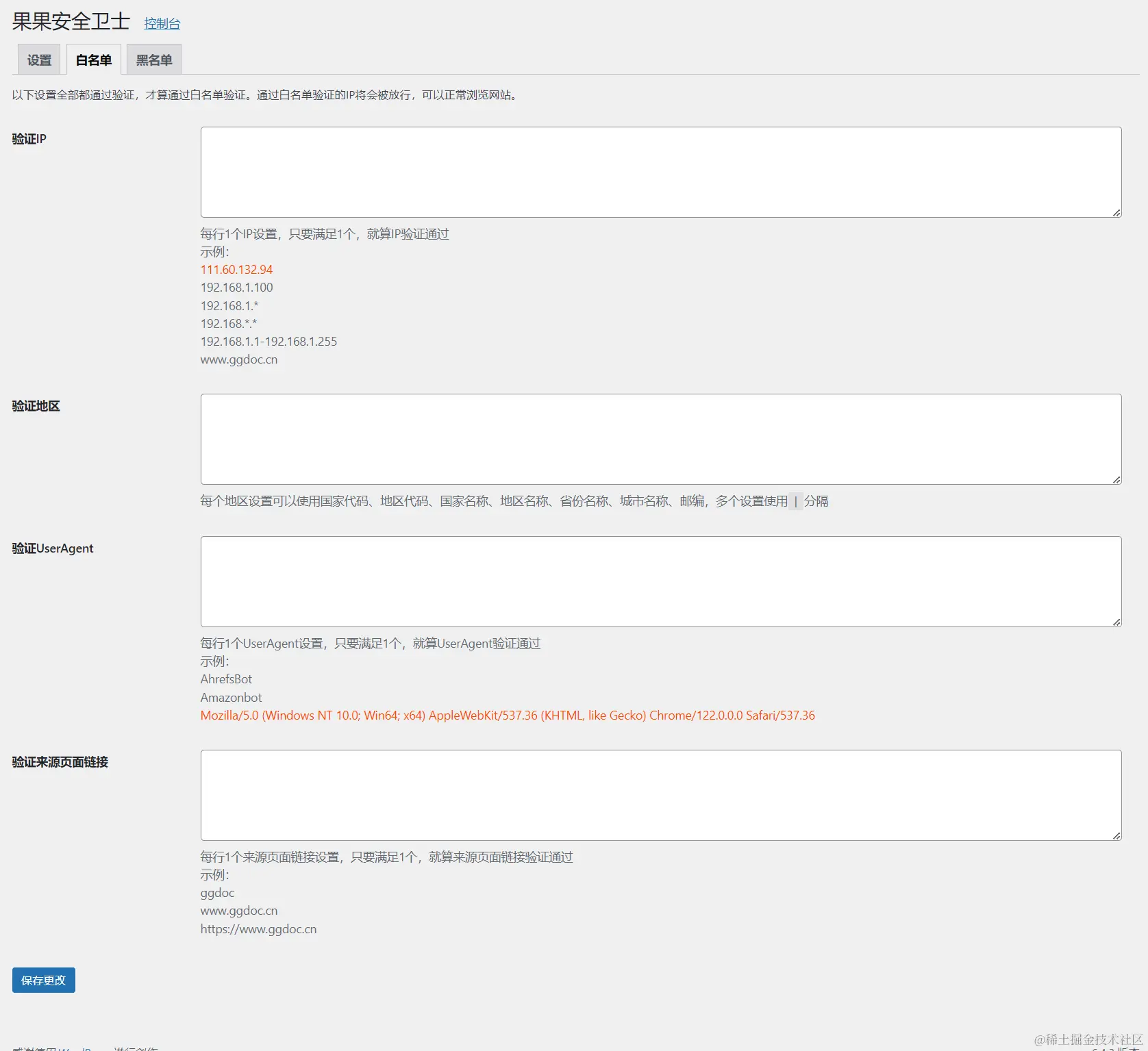The image size is (1148, 1051).
Task: Switch to the 黑名单 tab
Action: pos(154,60)
